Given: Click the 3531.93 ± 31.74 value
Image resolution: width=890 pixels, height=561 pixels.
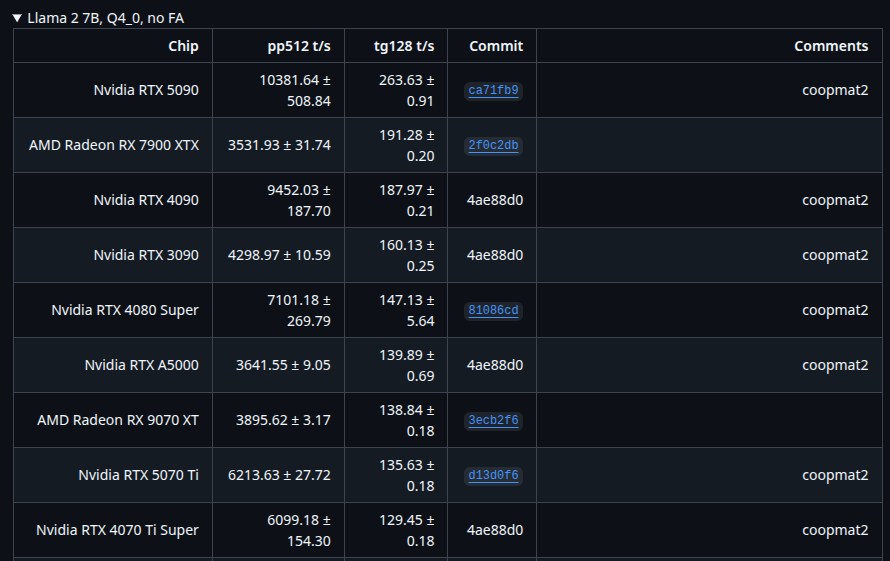Looking at the screenshot, I should click(x=279, y=145).
